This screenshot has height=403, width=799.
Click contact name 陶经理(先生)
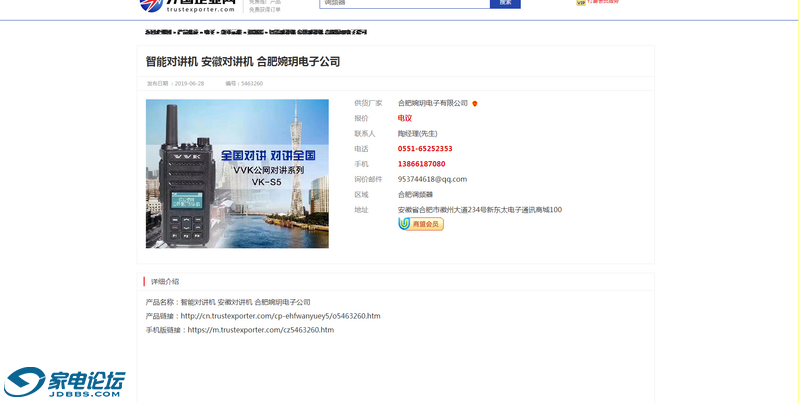tap(417, 133)
